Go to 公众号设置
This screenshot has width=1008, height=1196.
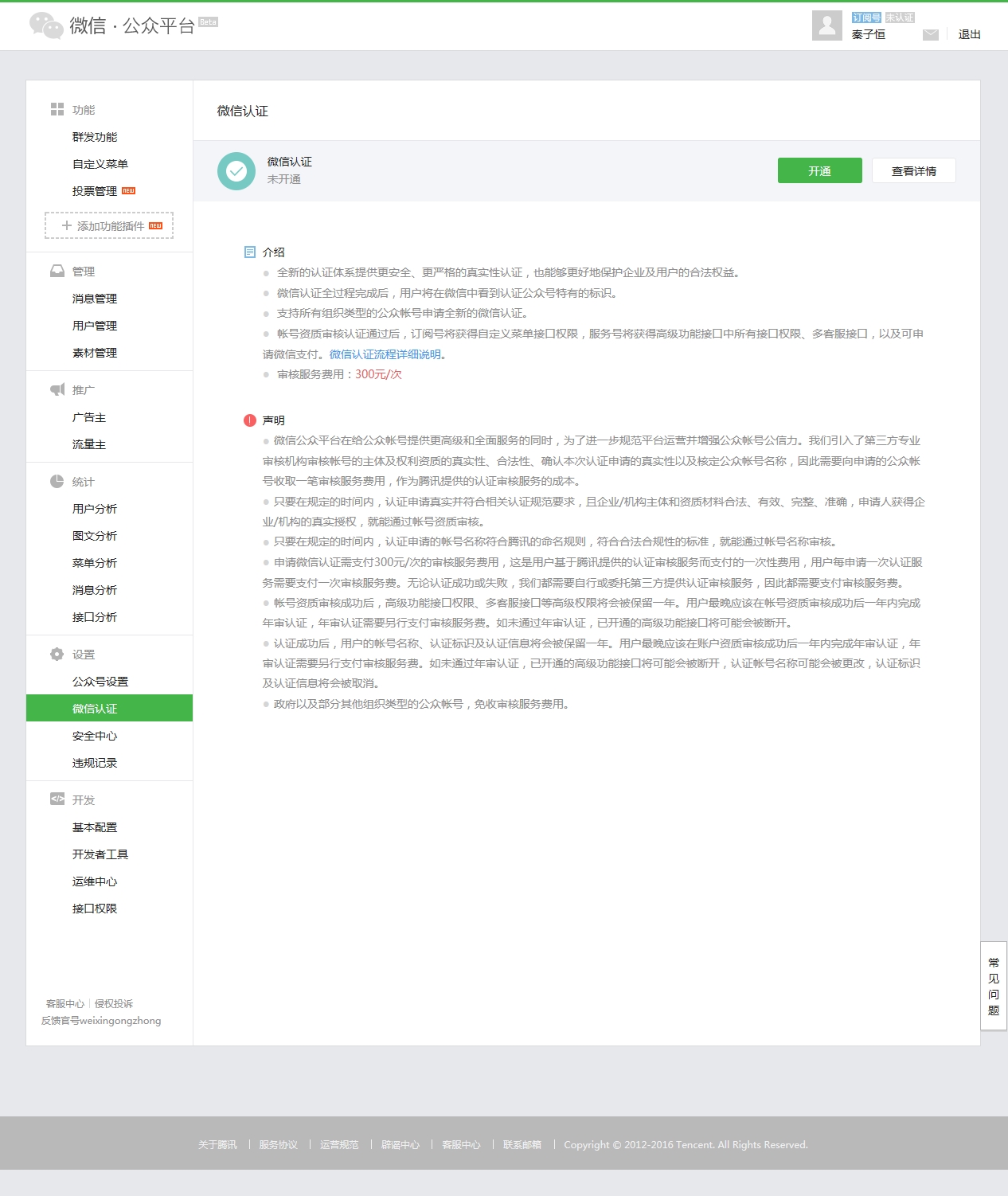click(x=100, y=682)
